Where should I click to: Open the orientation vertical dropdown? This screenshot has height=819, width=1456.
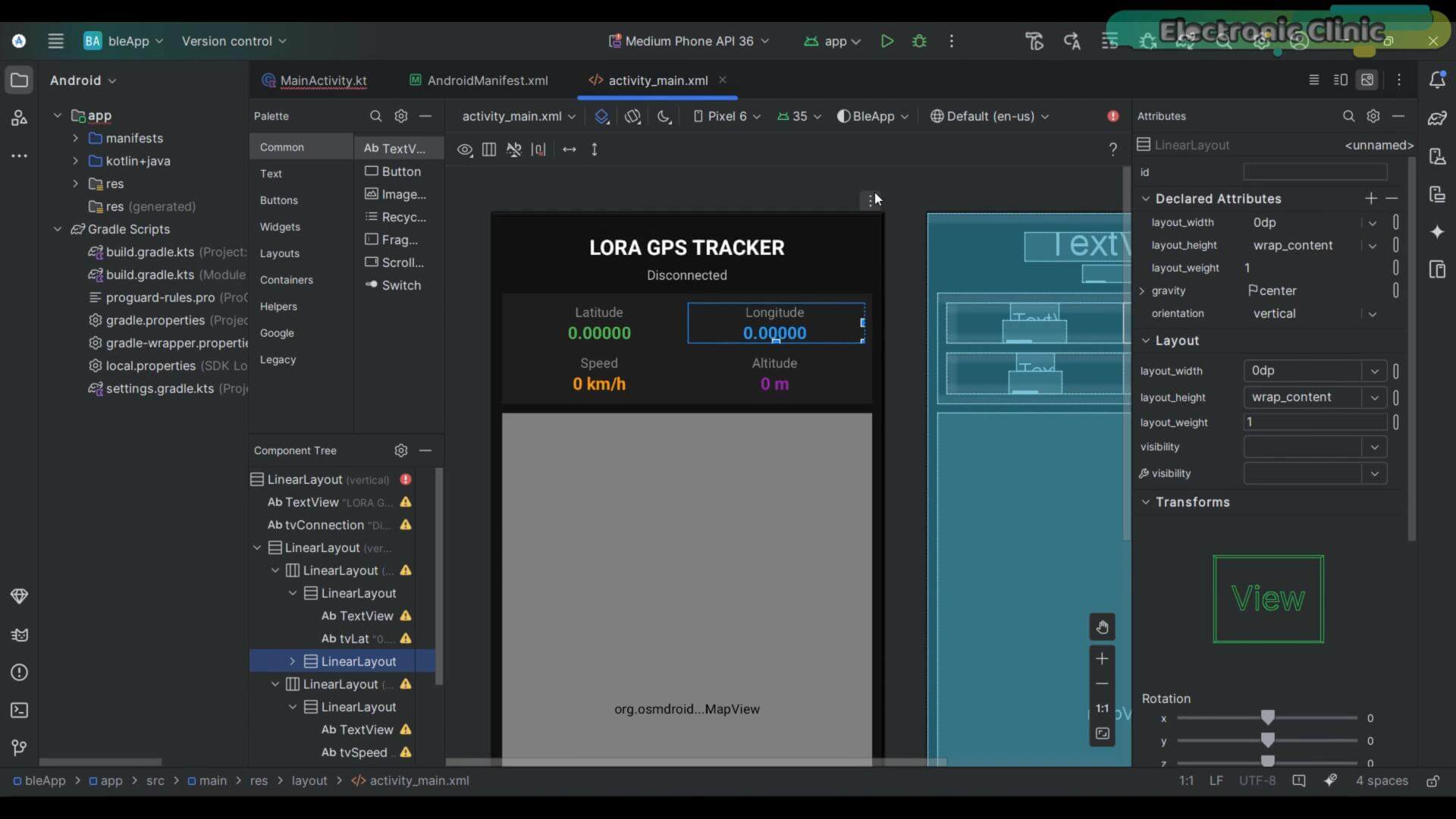coord(1372,314)
